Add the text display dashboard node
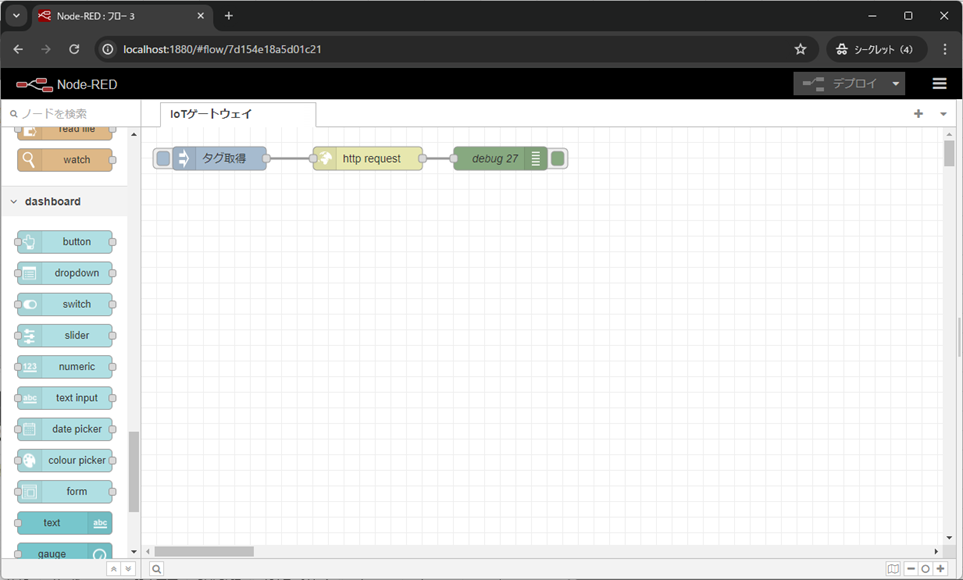Image resolution: width=963 pixels, height=580 pixels. (65, 523)
